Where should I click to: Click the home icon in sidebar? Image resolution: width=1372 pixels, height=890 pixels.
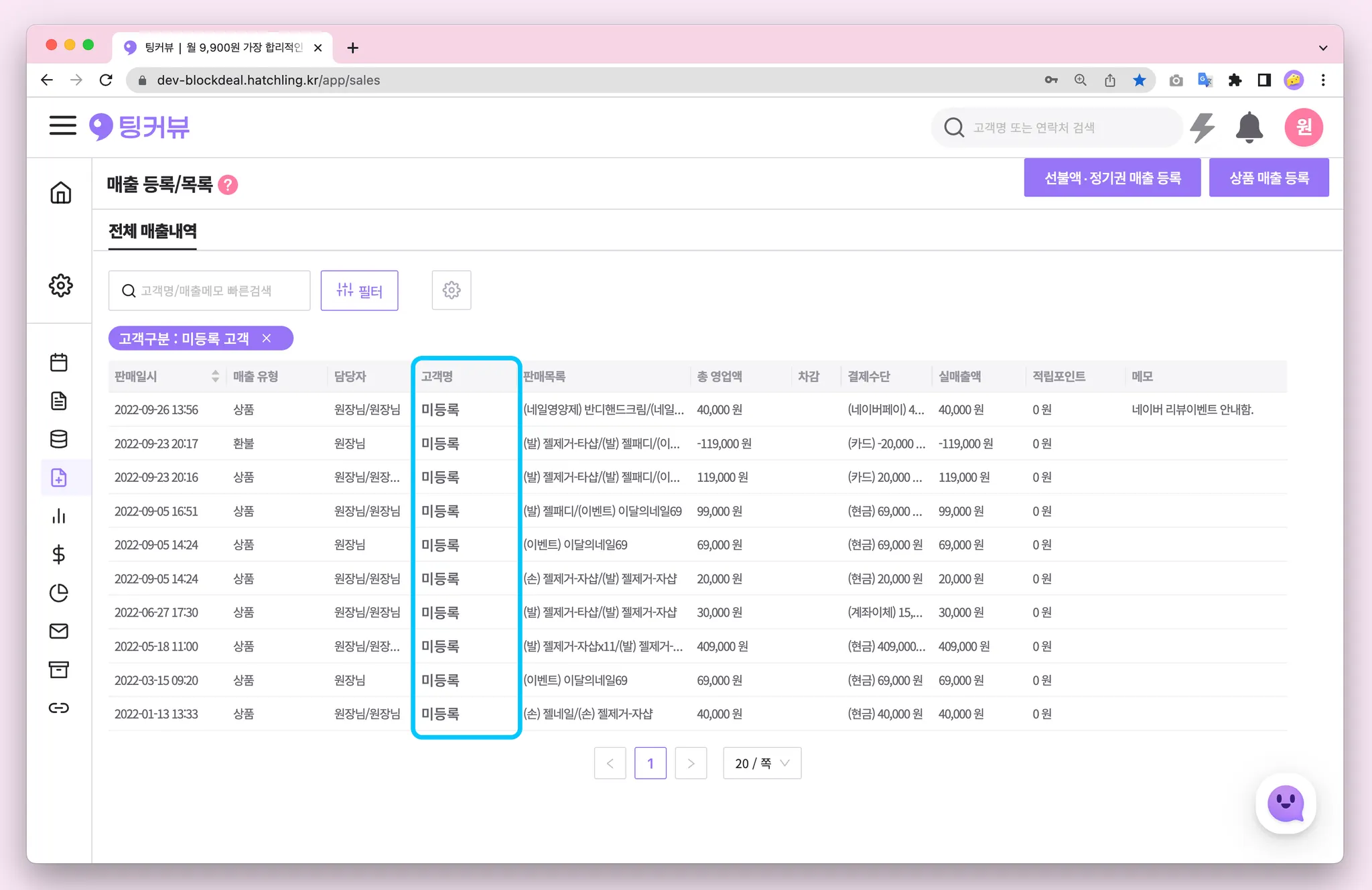tap(60, 192)
